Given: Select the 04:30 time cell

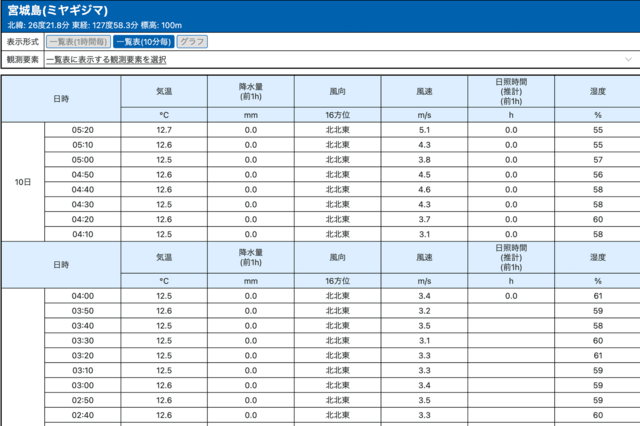Looking at the screenshot, I should (x=82, y=204).
